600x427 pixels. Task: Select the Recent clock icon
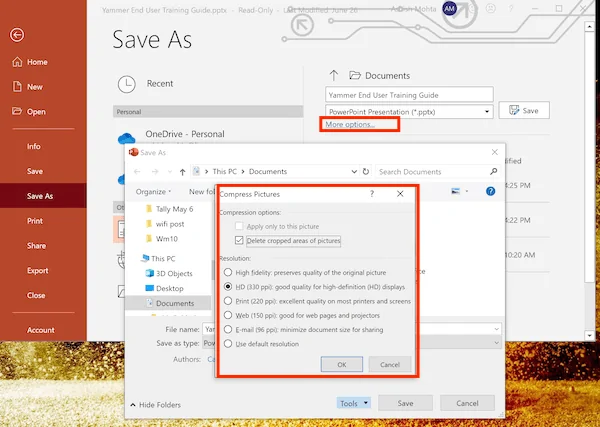coord(127,84)
